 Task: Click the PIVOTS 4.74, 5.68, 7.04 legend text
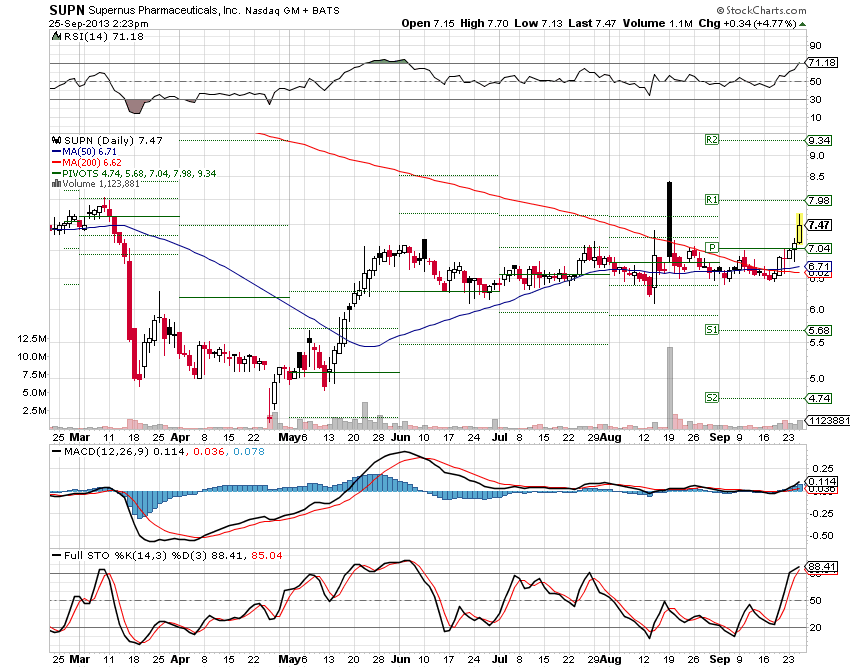pos(139,174)
